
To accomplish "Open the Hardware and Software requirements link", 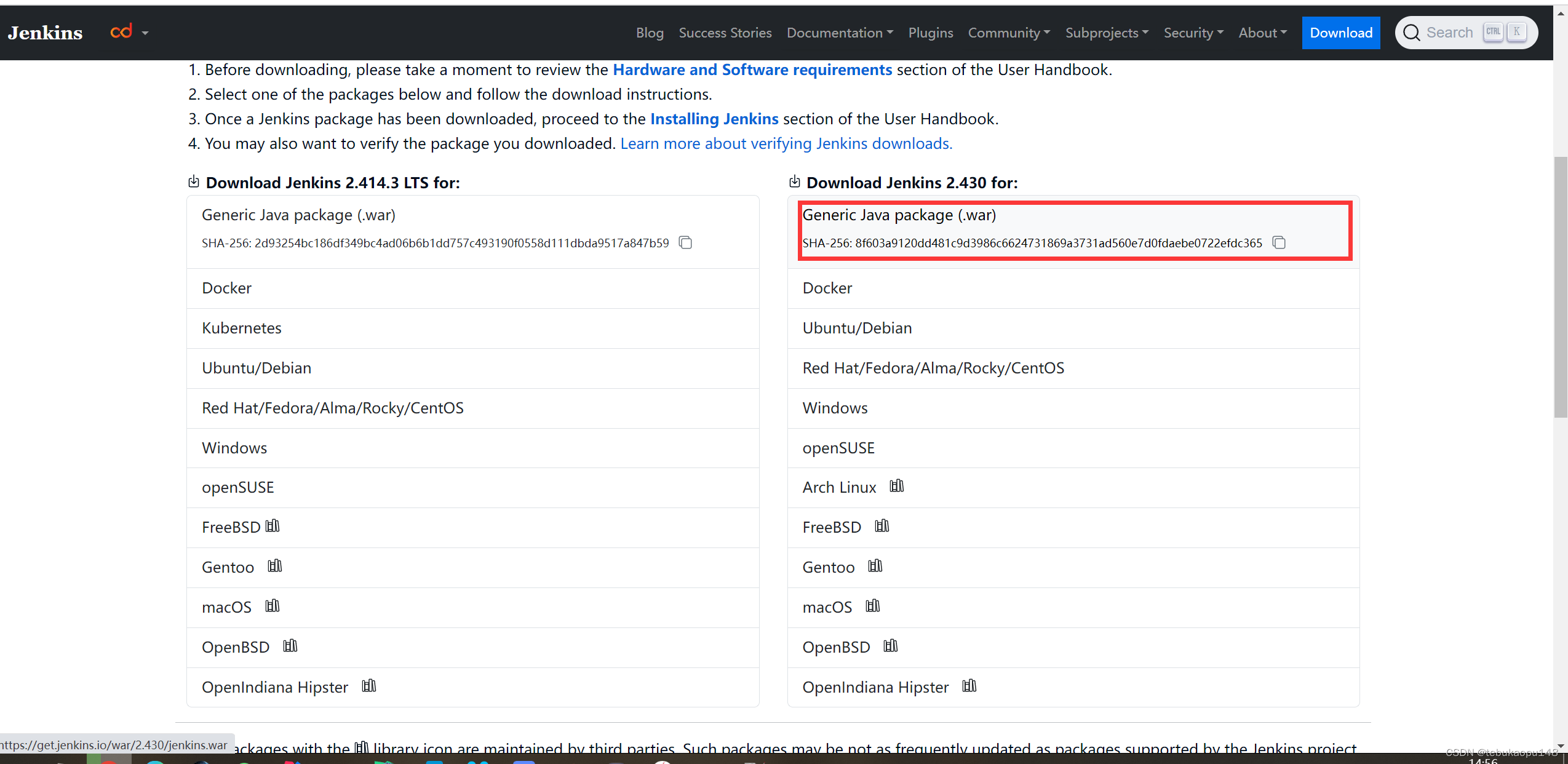I will 752,70.
